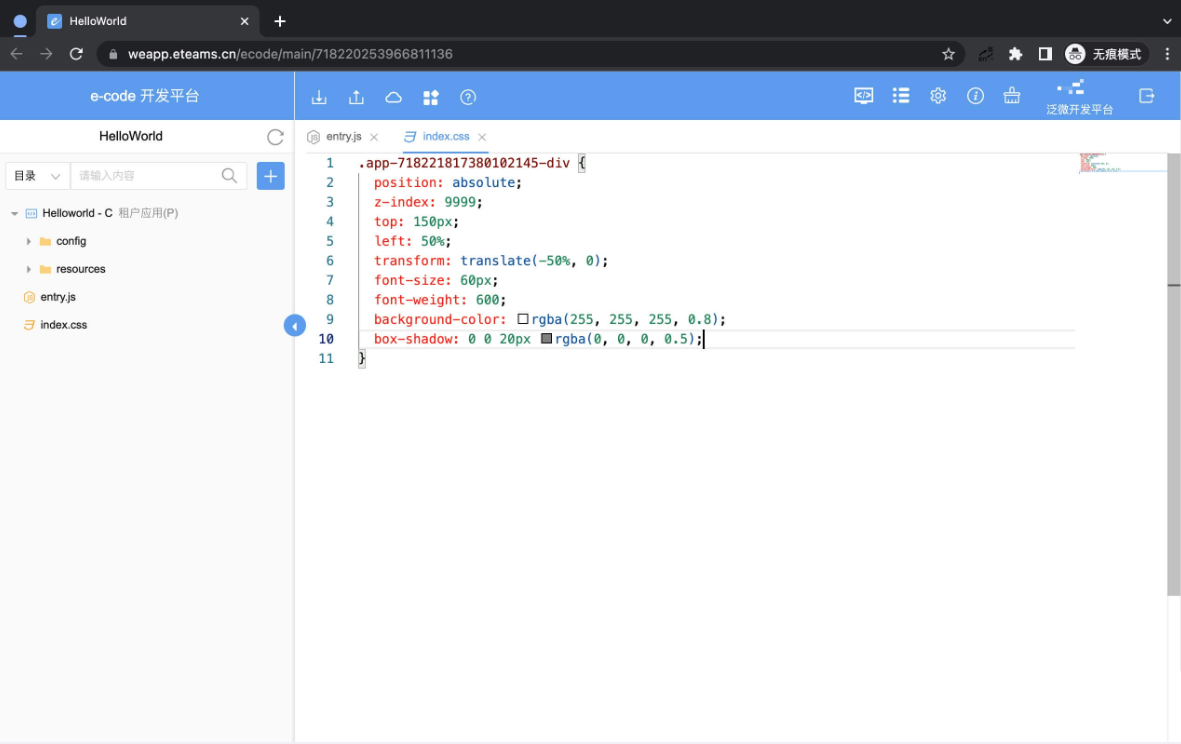
Task: Open index.css in file tree
Action: pyautogui.click(x=63, y=325)
